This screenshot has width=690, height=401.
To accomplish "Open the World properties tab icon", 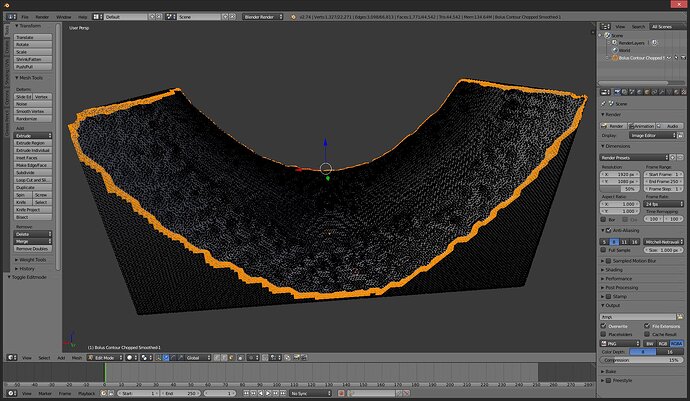I will pyautogui.click(x=639, y=92).
